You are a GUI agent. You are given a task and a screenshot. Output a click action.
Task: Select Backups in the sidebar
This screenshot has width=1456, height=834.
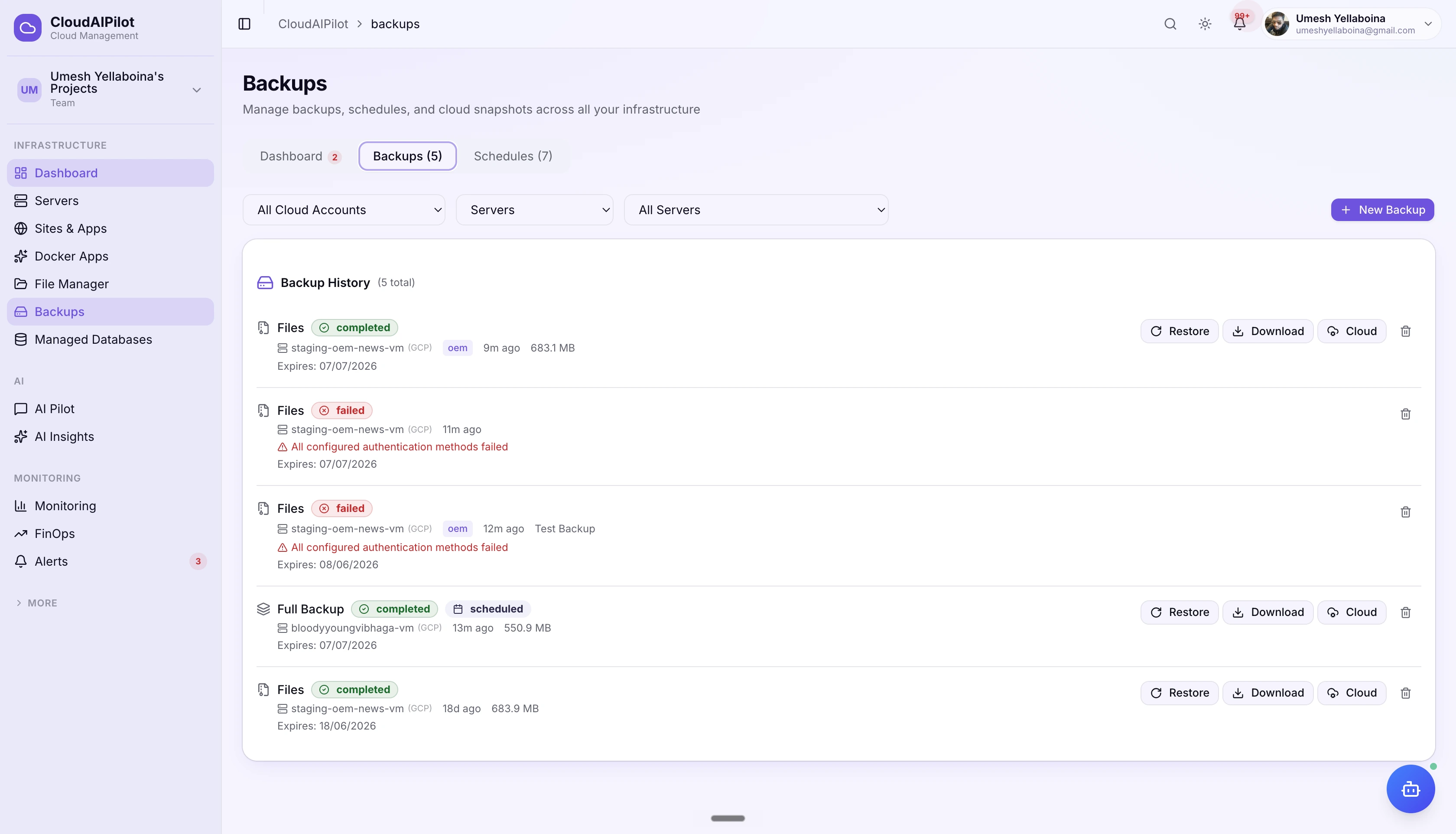[110, 312]
